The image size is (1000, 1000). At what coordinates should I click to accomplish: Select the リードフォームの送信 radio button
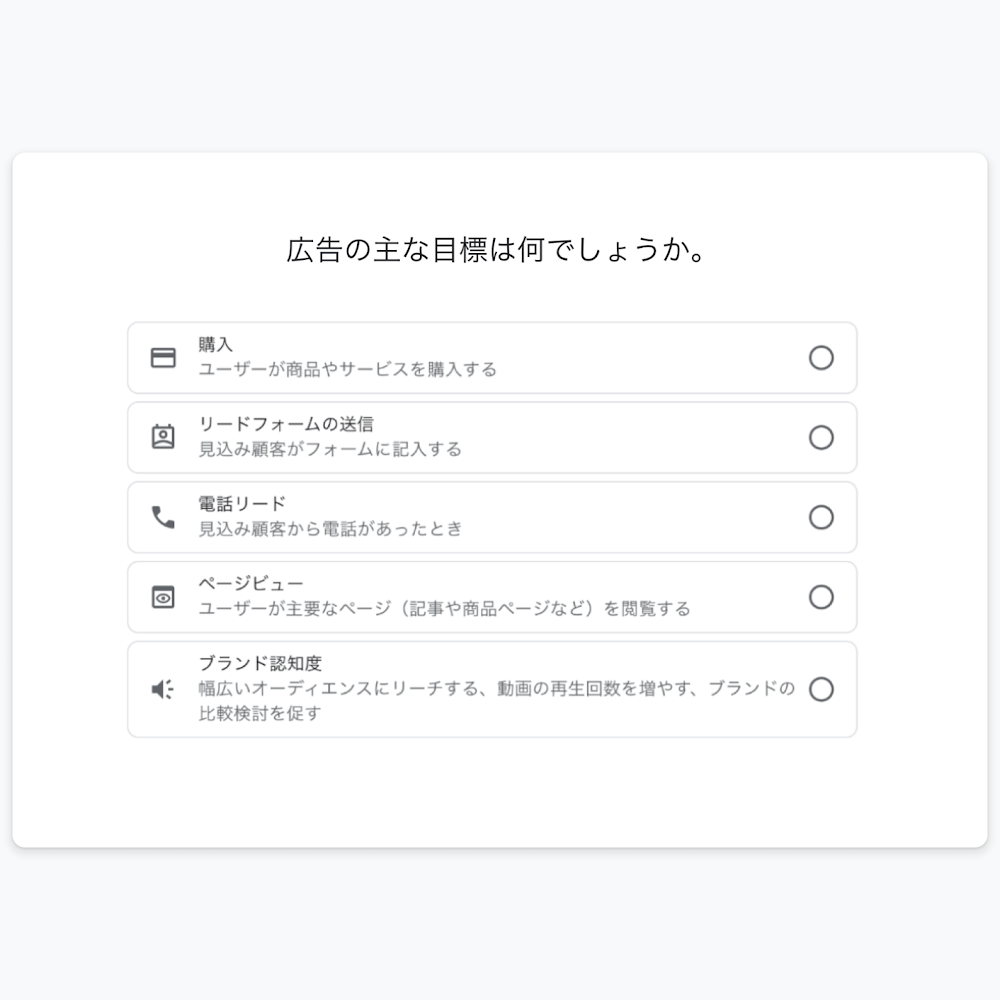coord(821,437)
